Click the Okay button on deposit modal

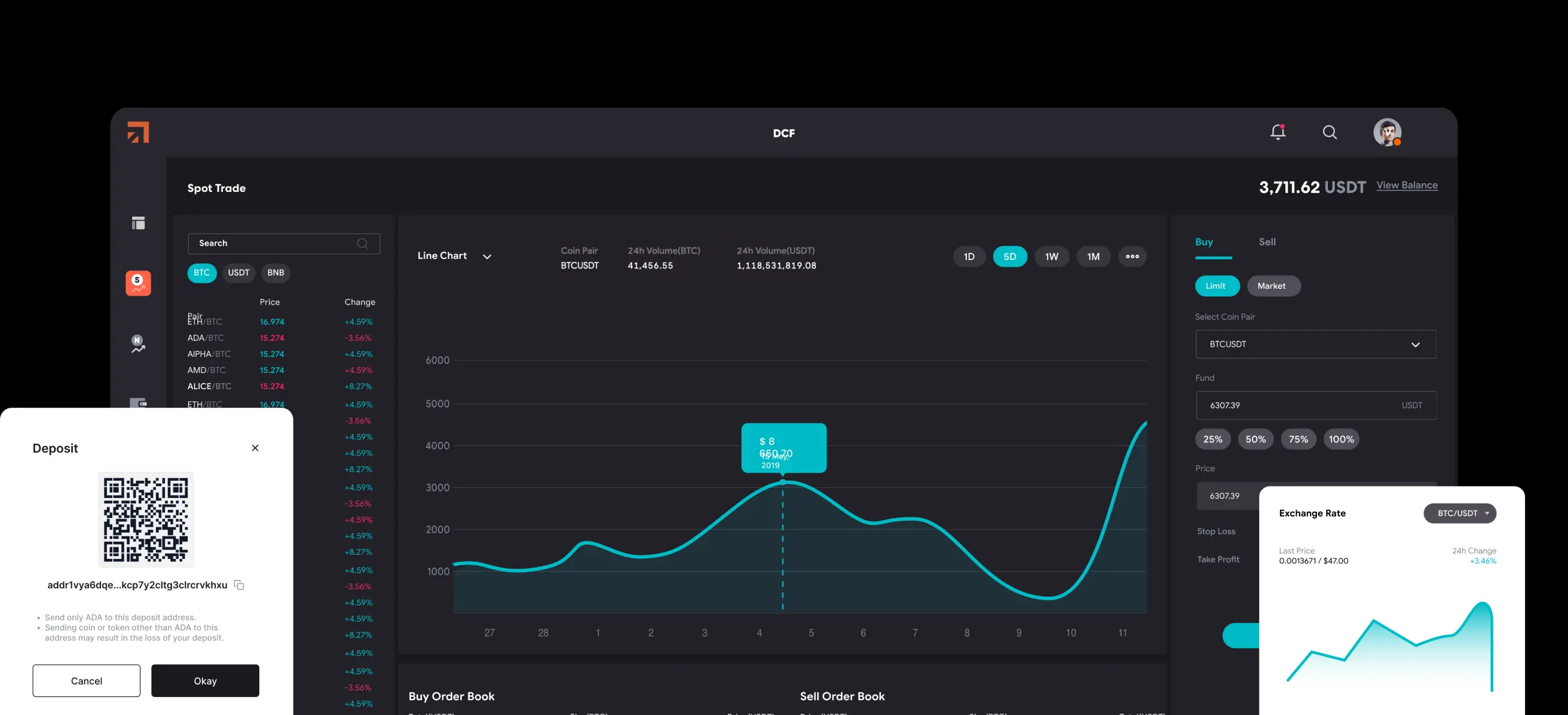tap(205, 680)
